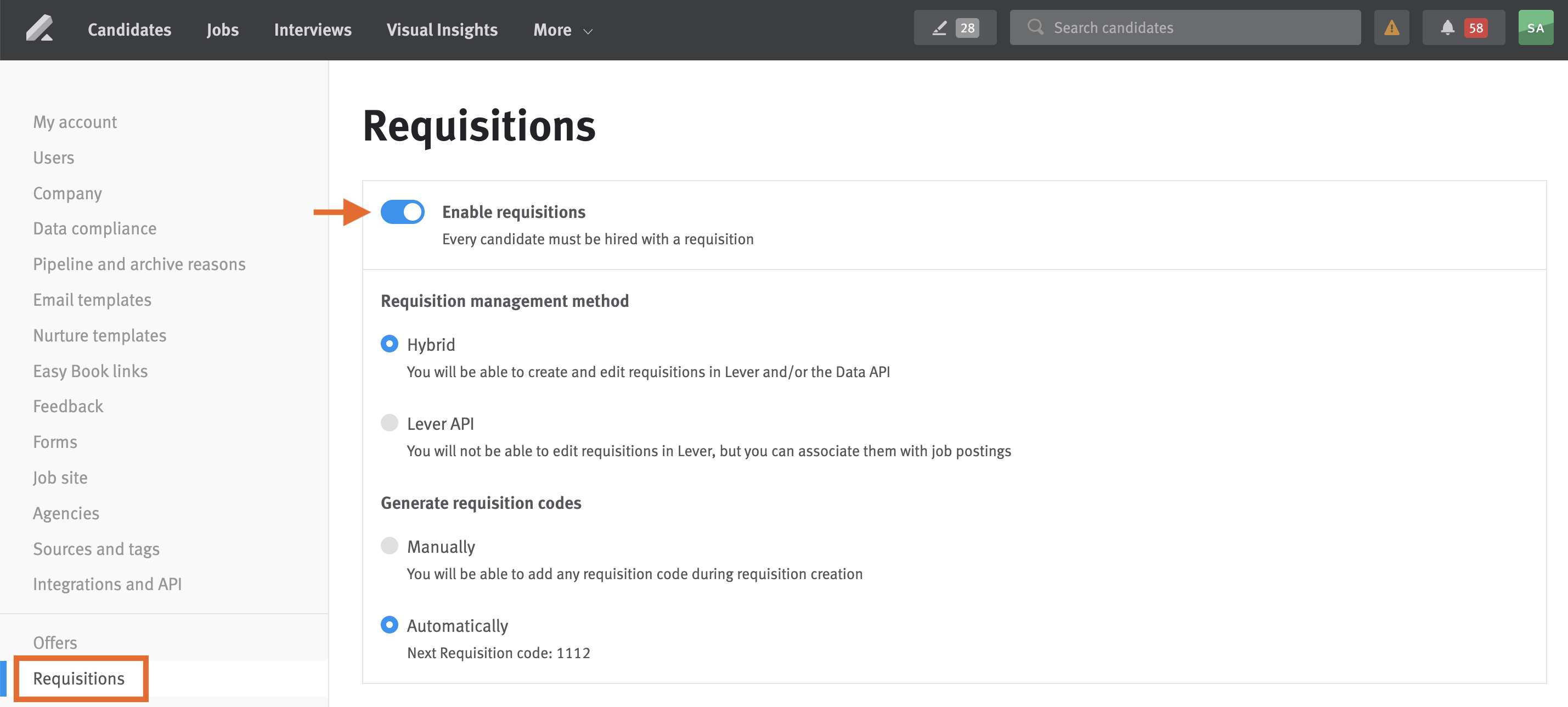The image size is (1568, 707).
Task: Open the Email templates settings
Action: [x=92, y=300]
